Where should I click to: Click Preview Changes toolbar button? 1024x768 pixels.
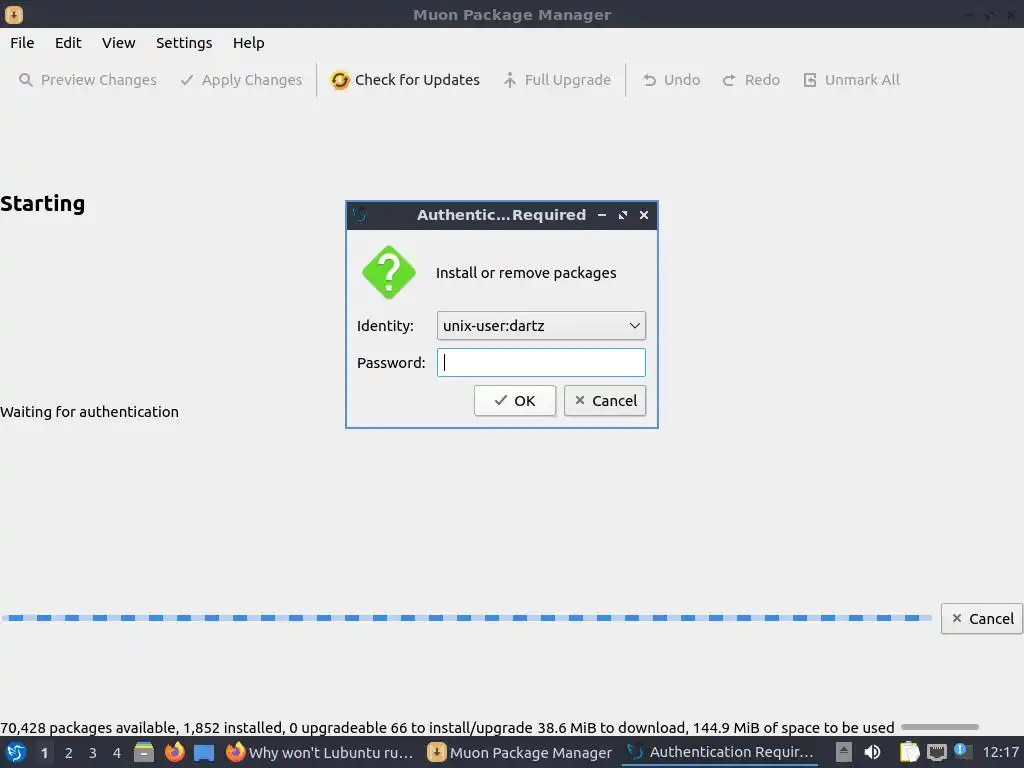[88, 80]
